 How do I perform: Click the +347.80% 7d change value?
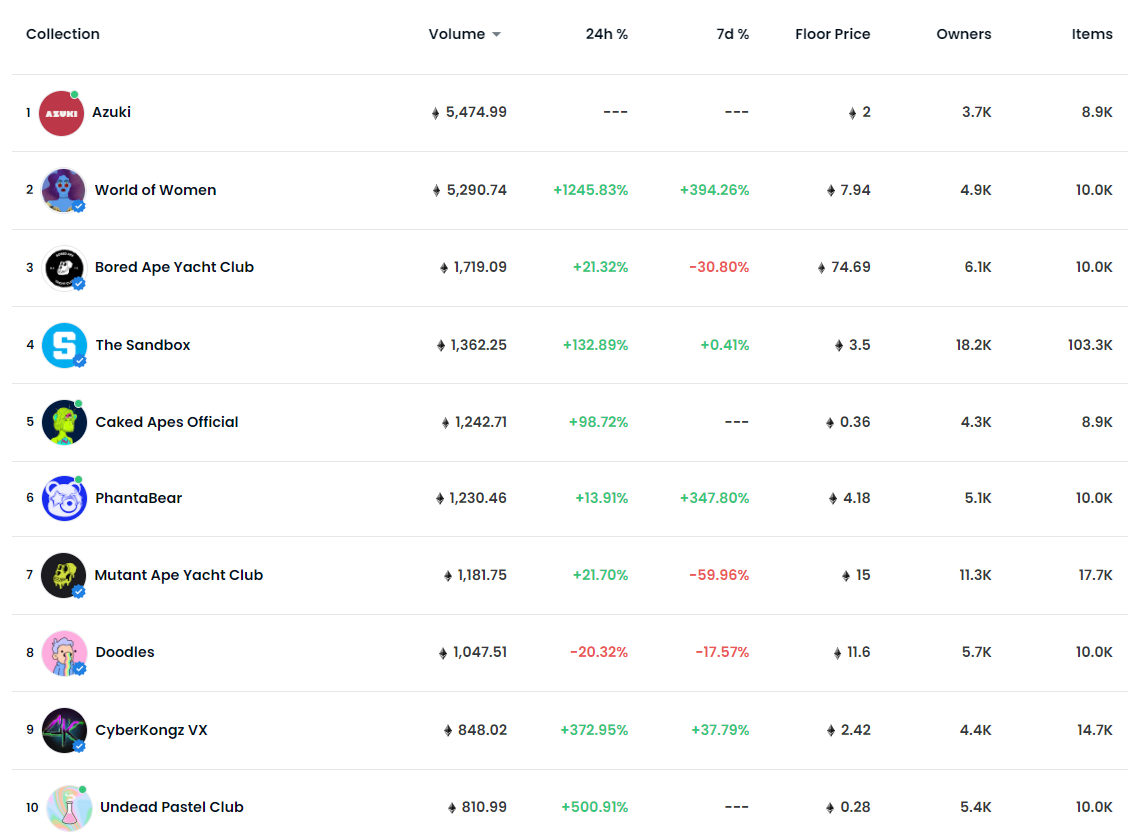(x=714, y=498)
